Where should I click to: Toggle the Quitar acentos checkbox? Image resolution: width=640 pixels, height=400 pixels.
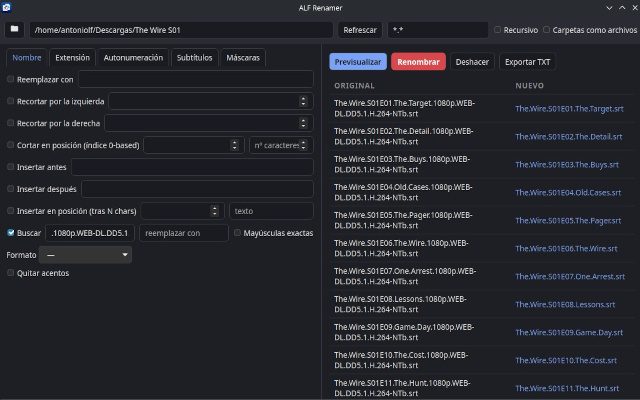pos(10,273)
